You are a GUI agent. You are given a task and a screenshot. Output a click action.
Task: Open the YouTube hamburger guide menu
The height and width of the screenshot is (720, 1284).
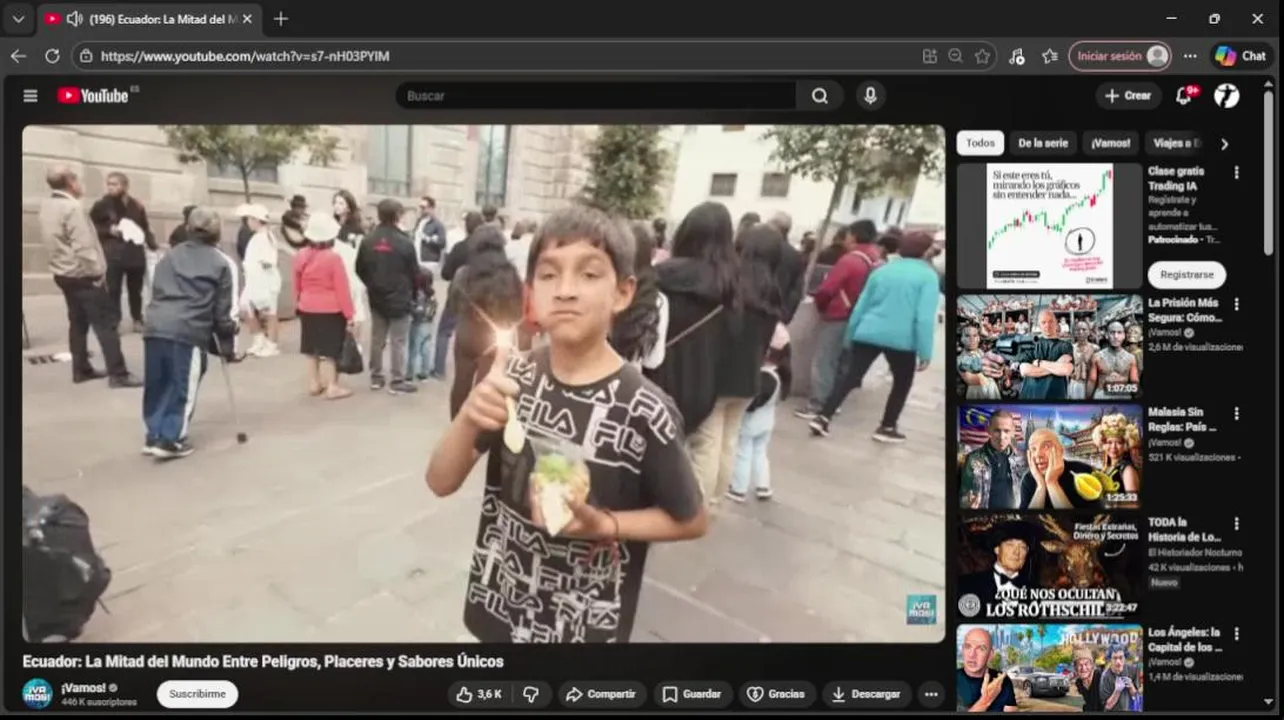click(x=30, y=96)
